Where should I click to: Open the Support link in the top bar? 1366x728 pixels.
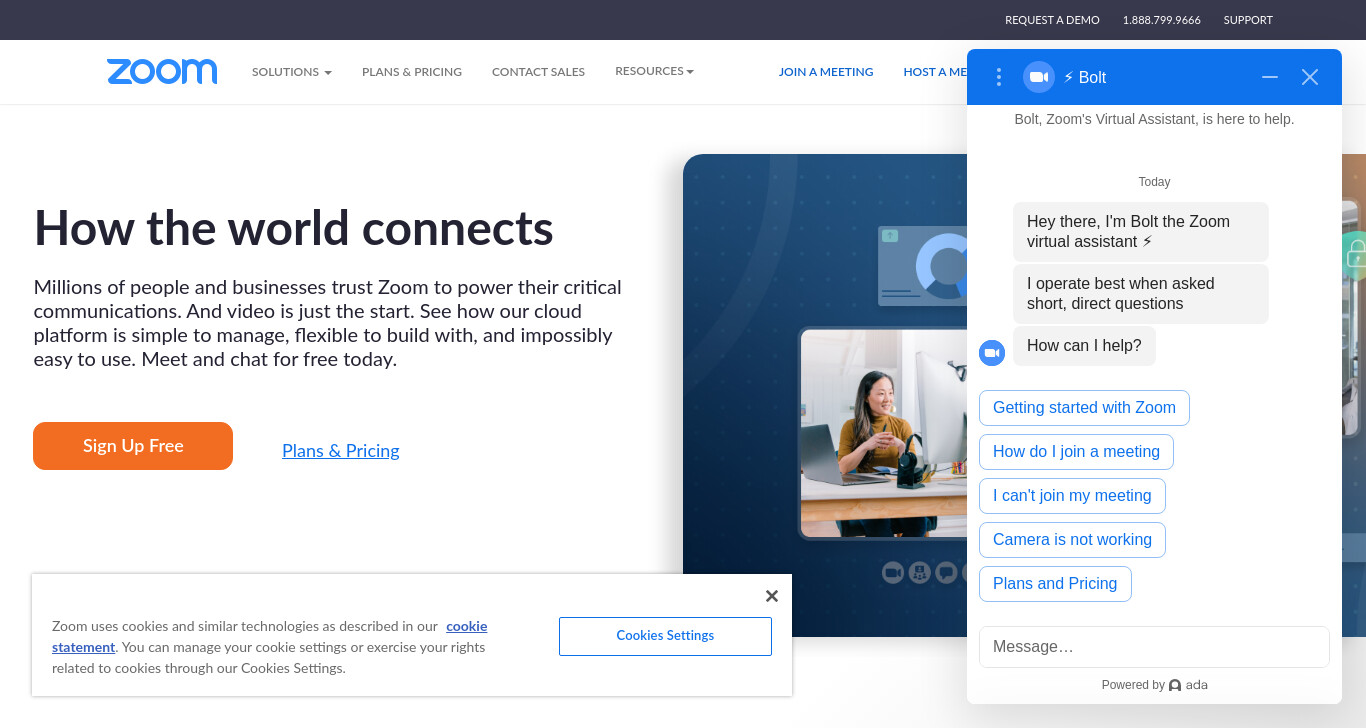pos(1248,20)
